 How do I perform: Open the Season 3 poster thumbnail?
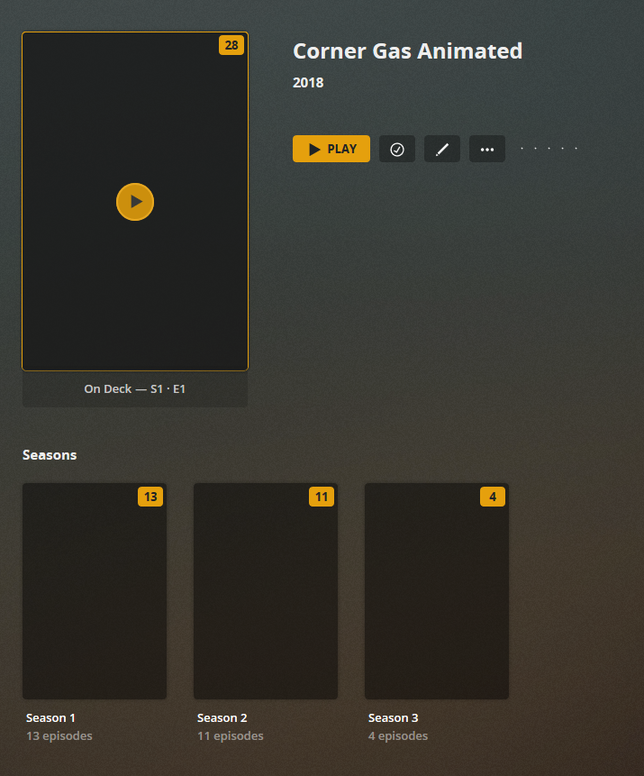[437, 591]
